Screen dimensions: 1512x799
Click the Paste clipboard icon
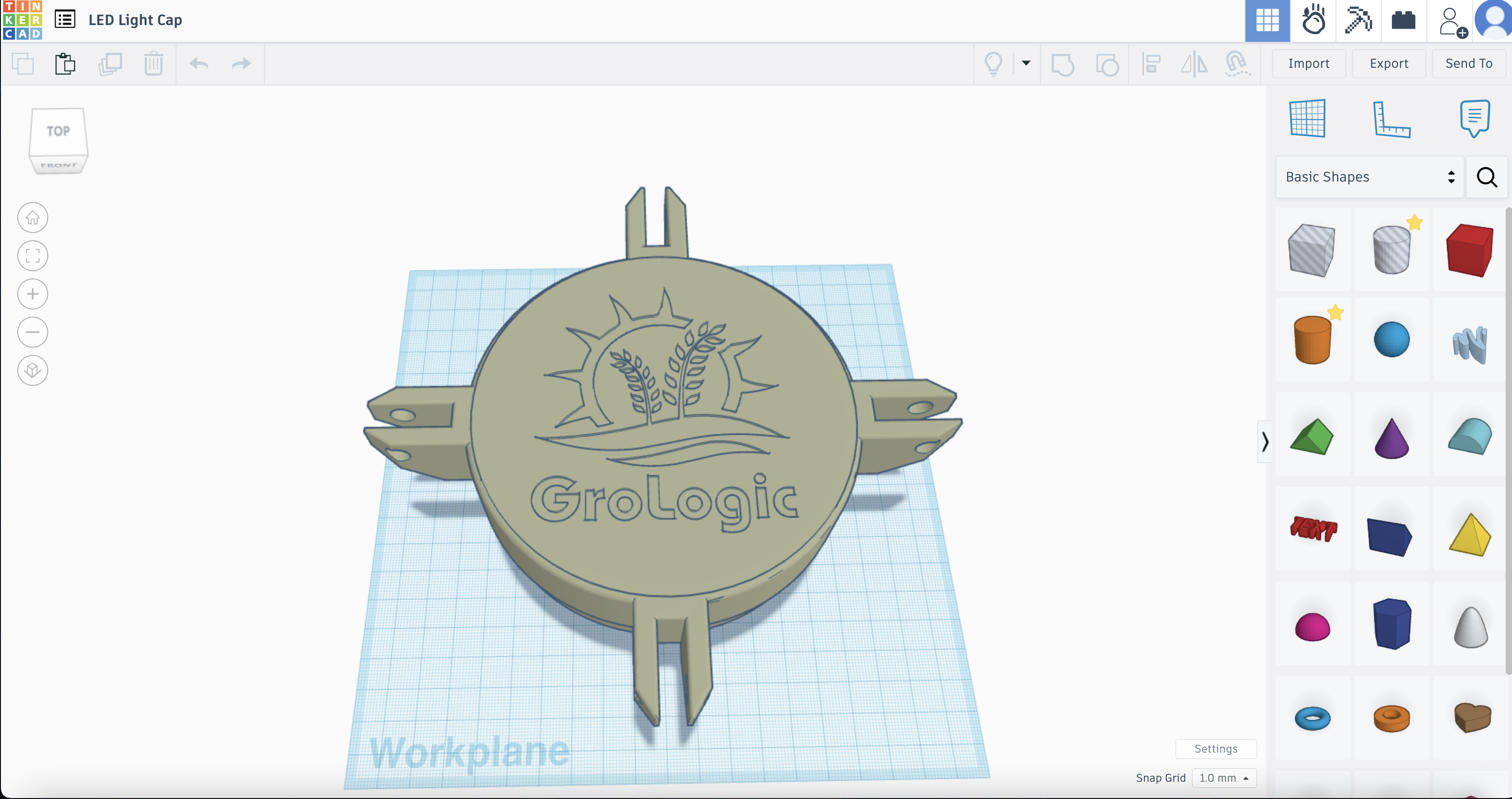pyautogui.click(x=65, y=63)
